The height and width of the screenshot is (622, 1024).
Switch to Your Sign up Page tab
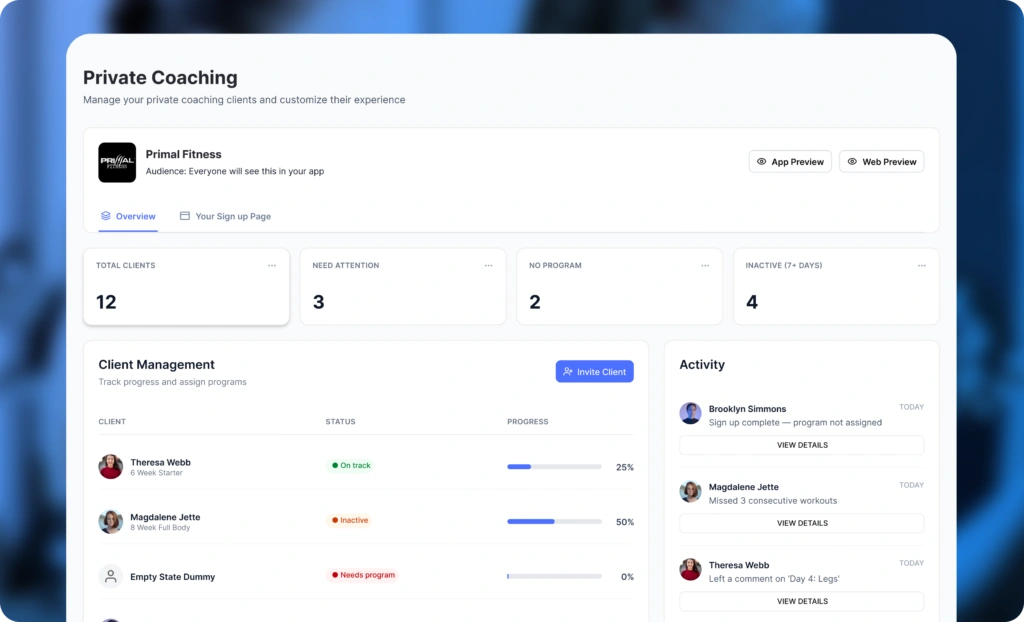pyautogui.click(x=225, y=216)
